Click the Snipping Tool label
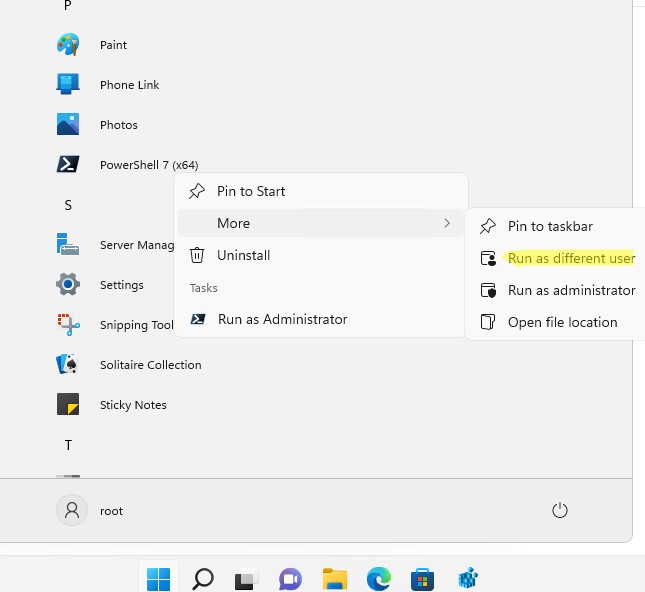This screenshot has height=592, width=645. click(x=137, y=325)
